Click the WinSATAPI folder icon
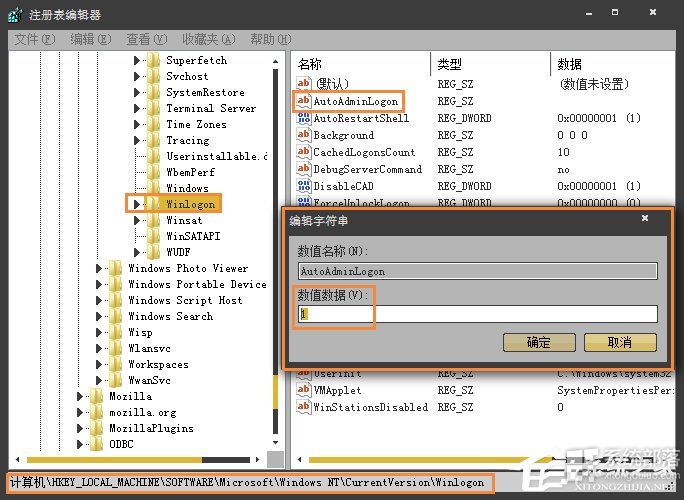The image size is (684, 500). [x=153, y=236]
